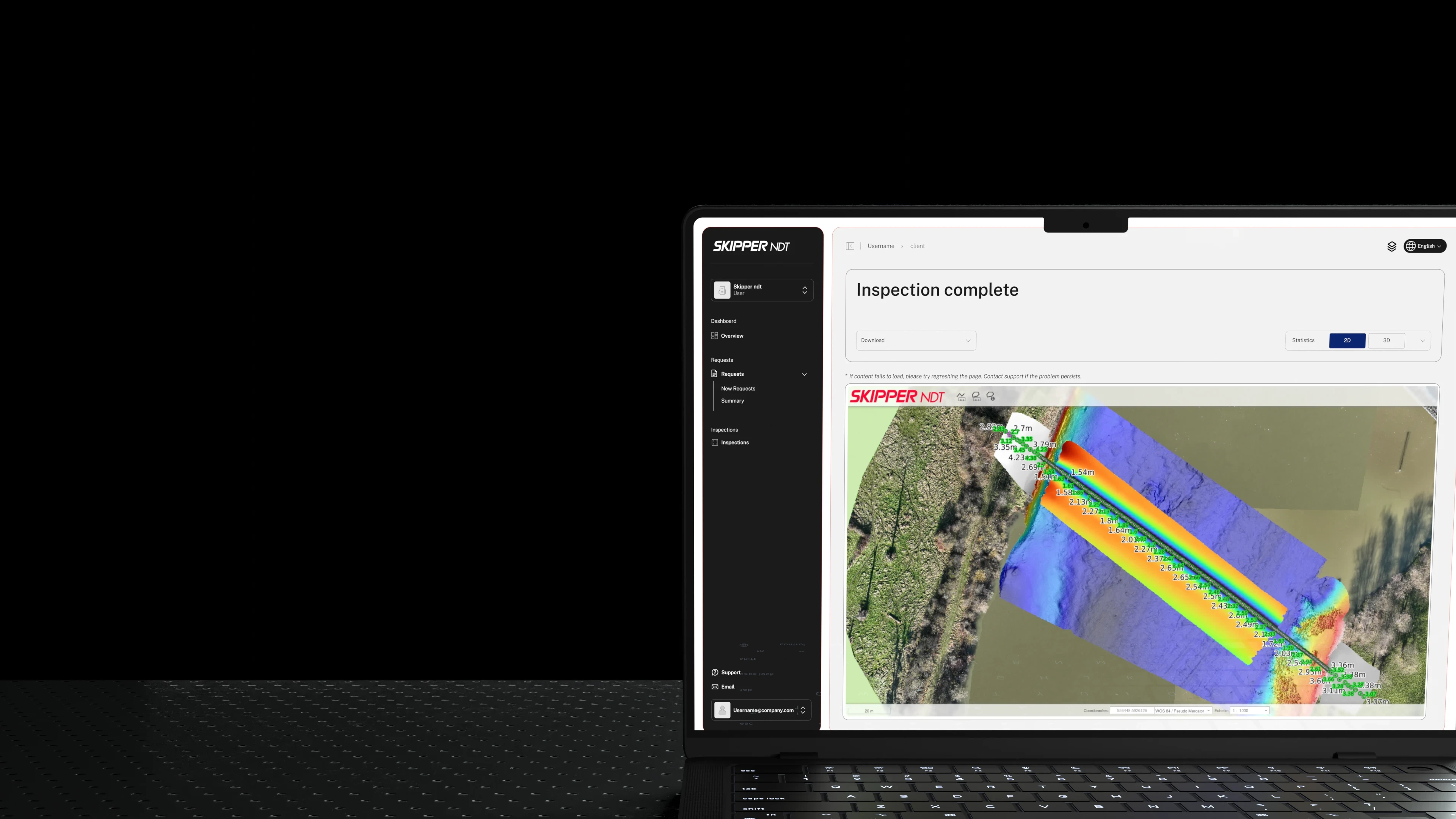1456x819 pixels.
Task: Go to Summary in sidebar
Action: [733, 401]
